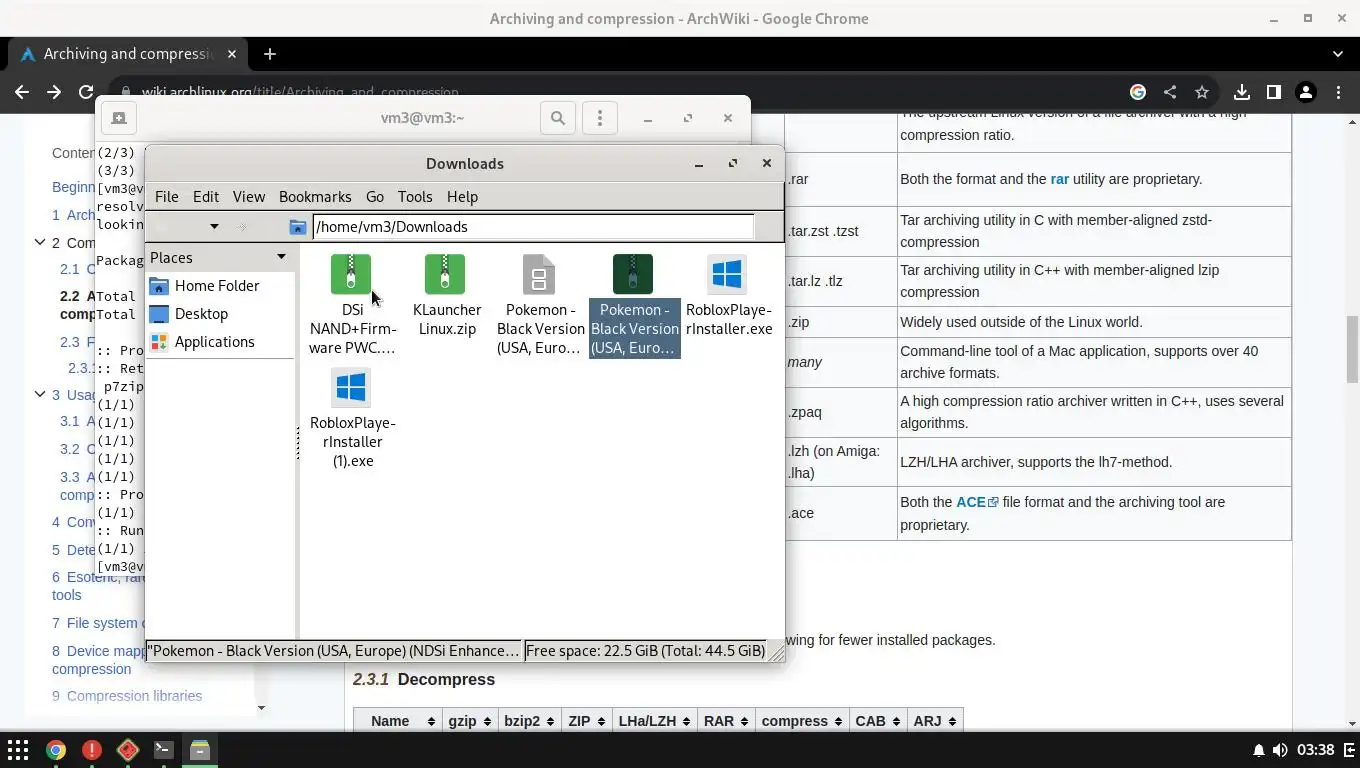Sort table by RAR column
Image resolution: width=1360 pixels, height=768 pixels.
click(x=726, y=721)
